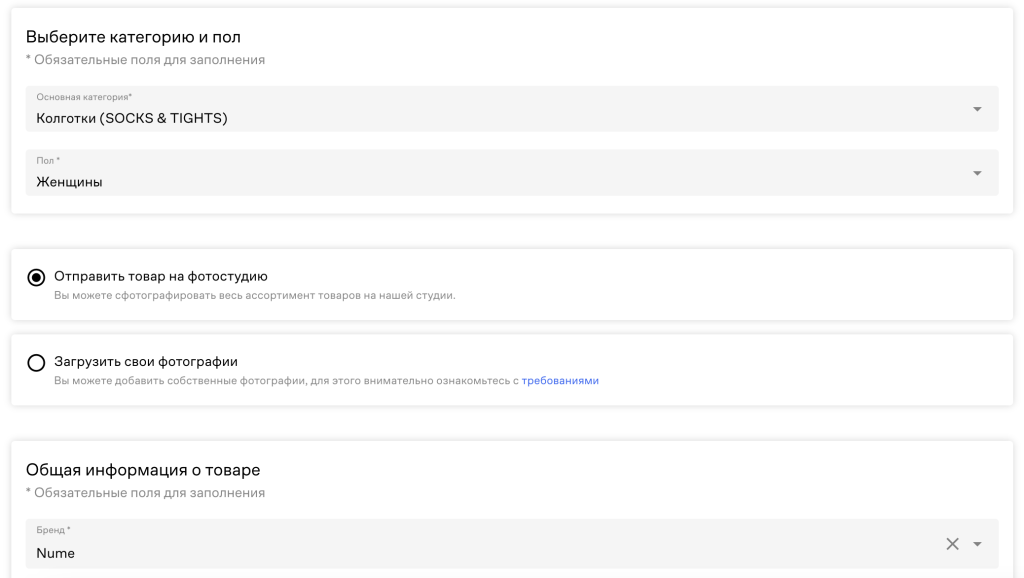Click the 'Отправить товар на фотостудию' label
Screen dimensions: 1024x578
coord(160,276)
